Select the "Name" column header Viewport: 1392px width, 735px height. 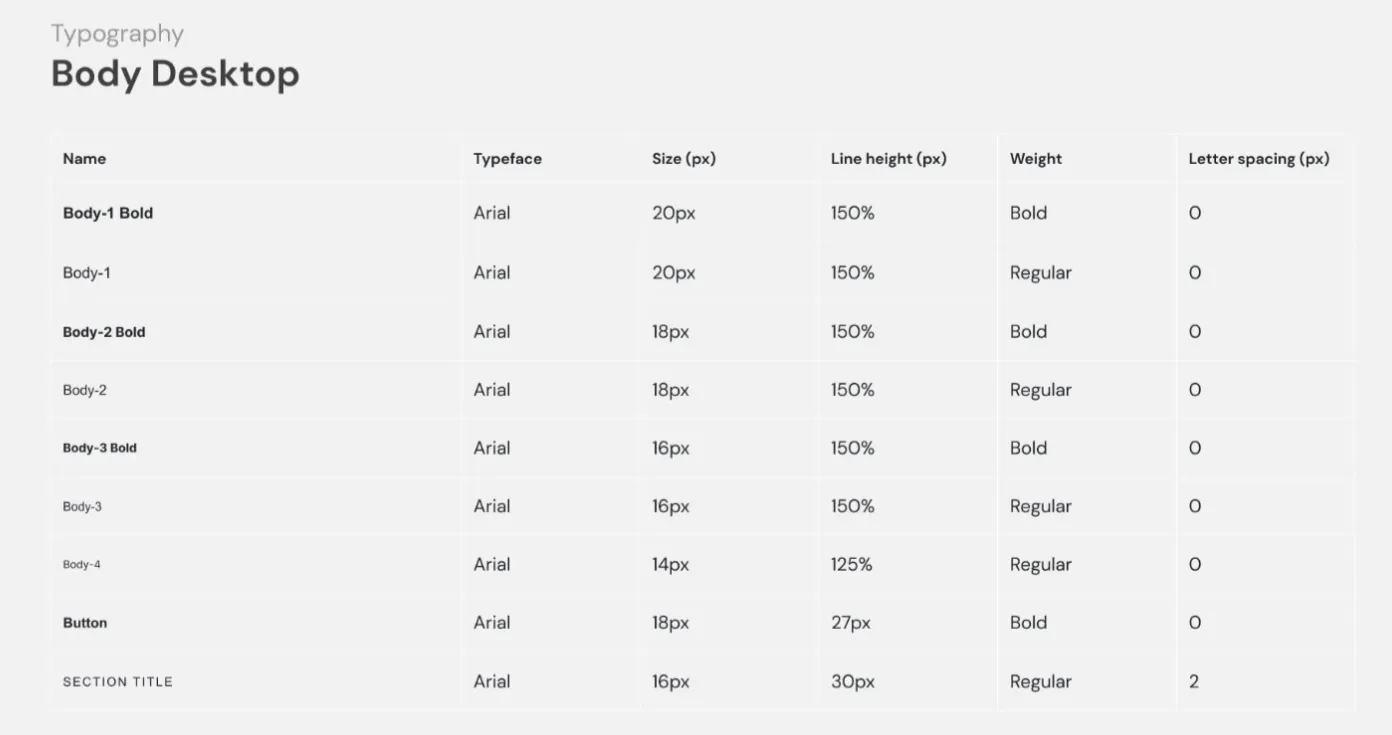84,159
